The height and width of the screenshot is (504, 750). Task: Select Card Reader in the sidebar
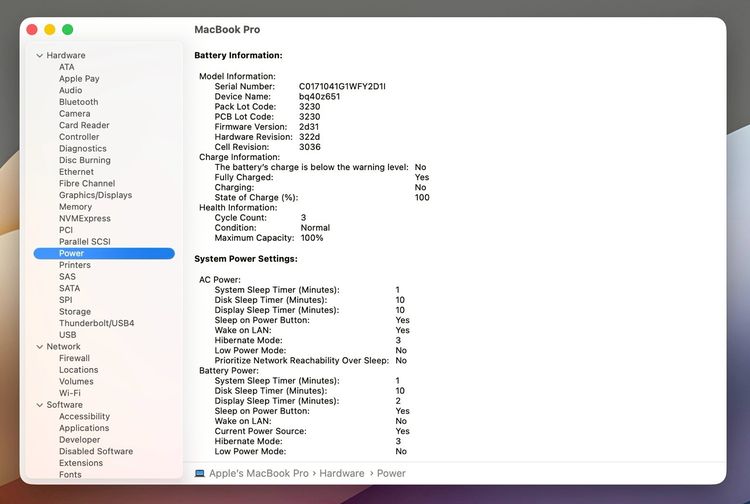click(84, 125)
